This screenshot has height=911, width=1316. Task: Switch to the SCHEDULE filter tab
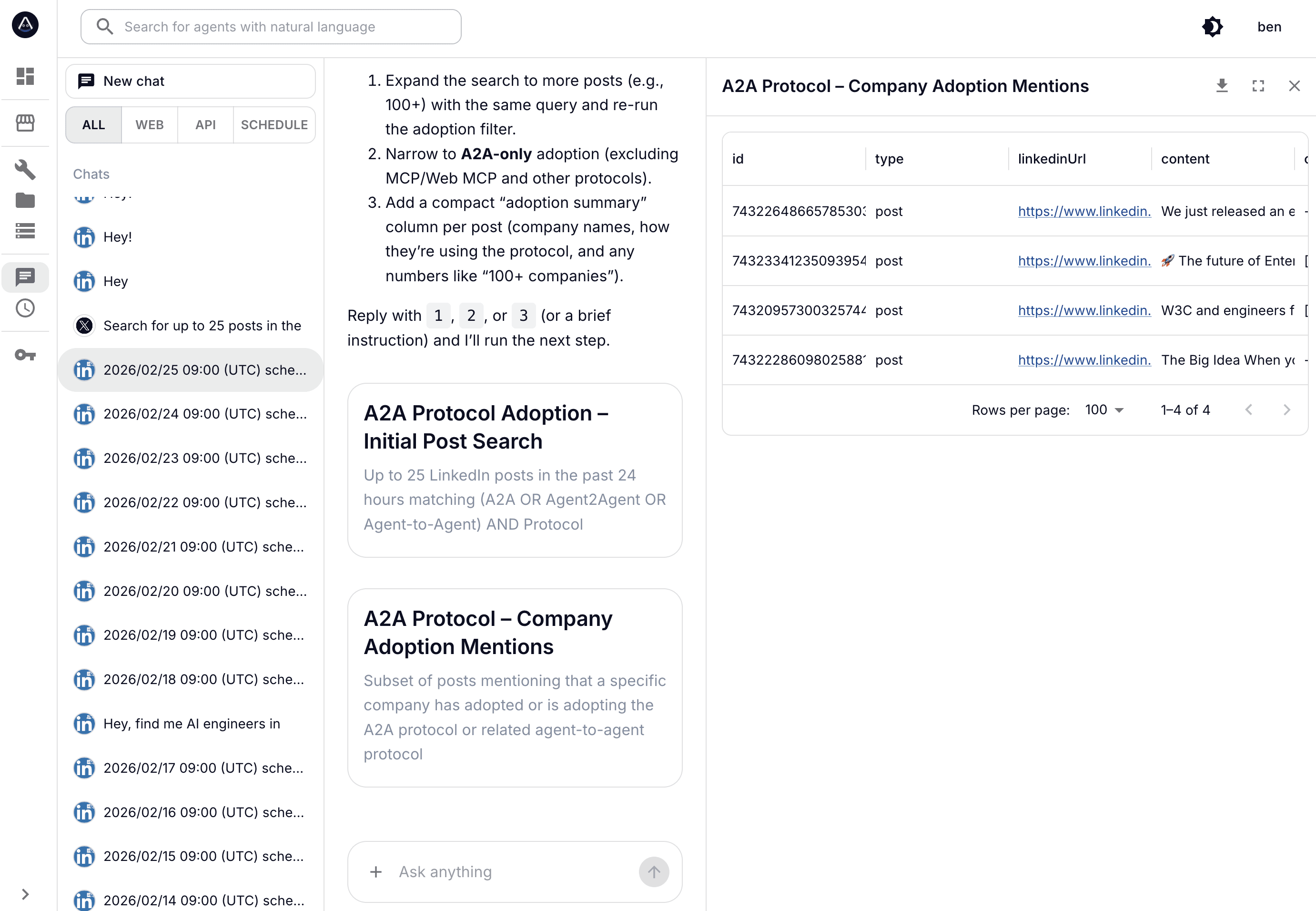[x=274, y=124]
